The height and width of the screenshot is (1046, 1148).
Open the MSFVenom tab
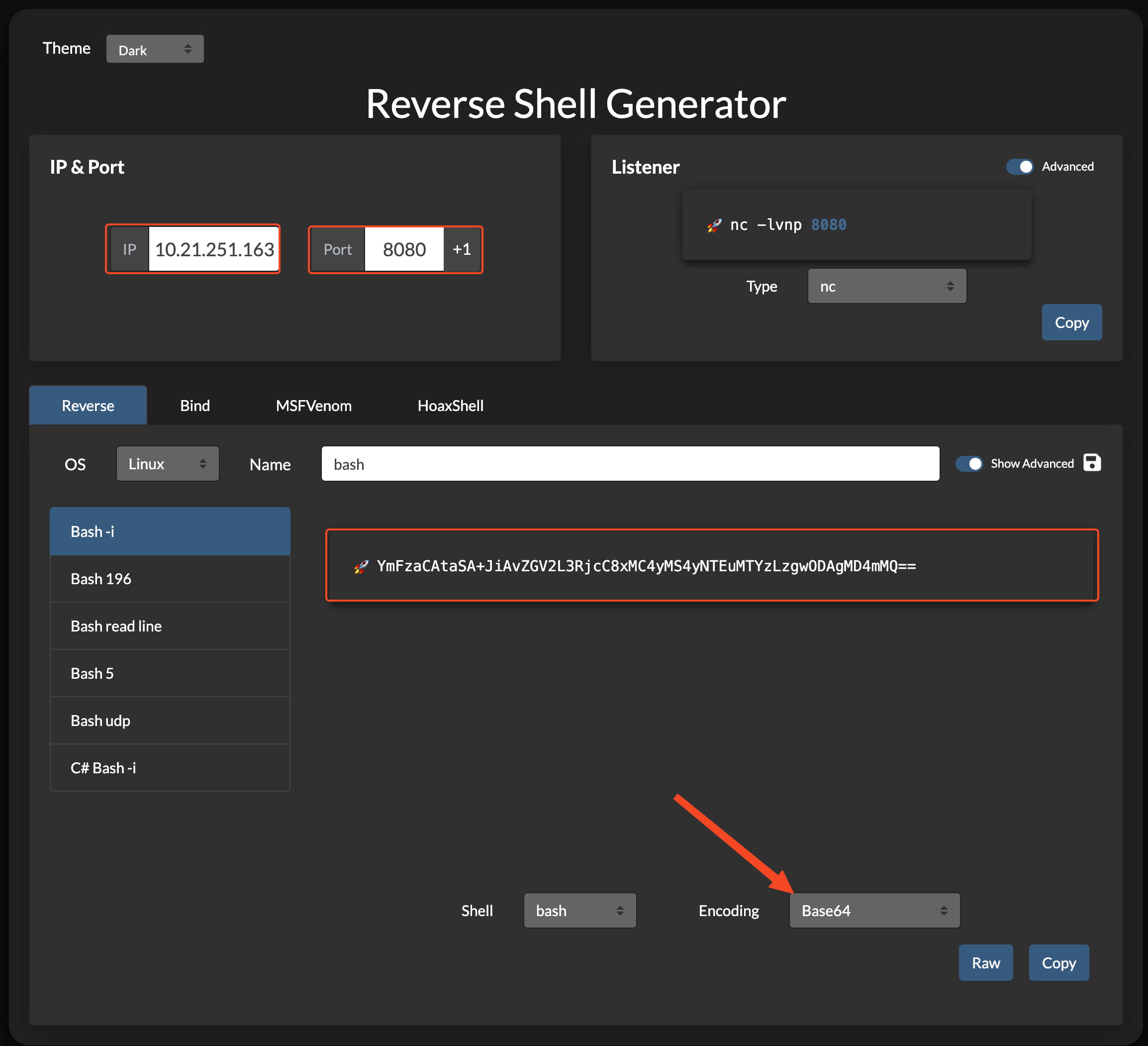click(313, 406)
